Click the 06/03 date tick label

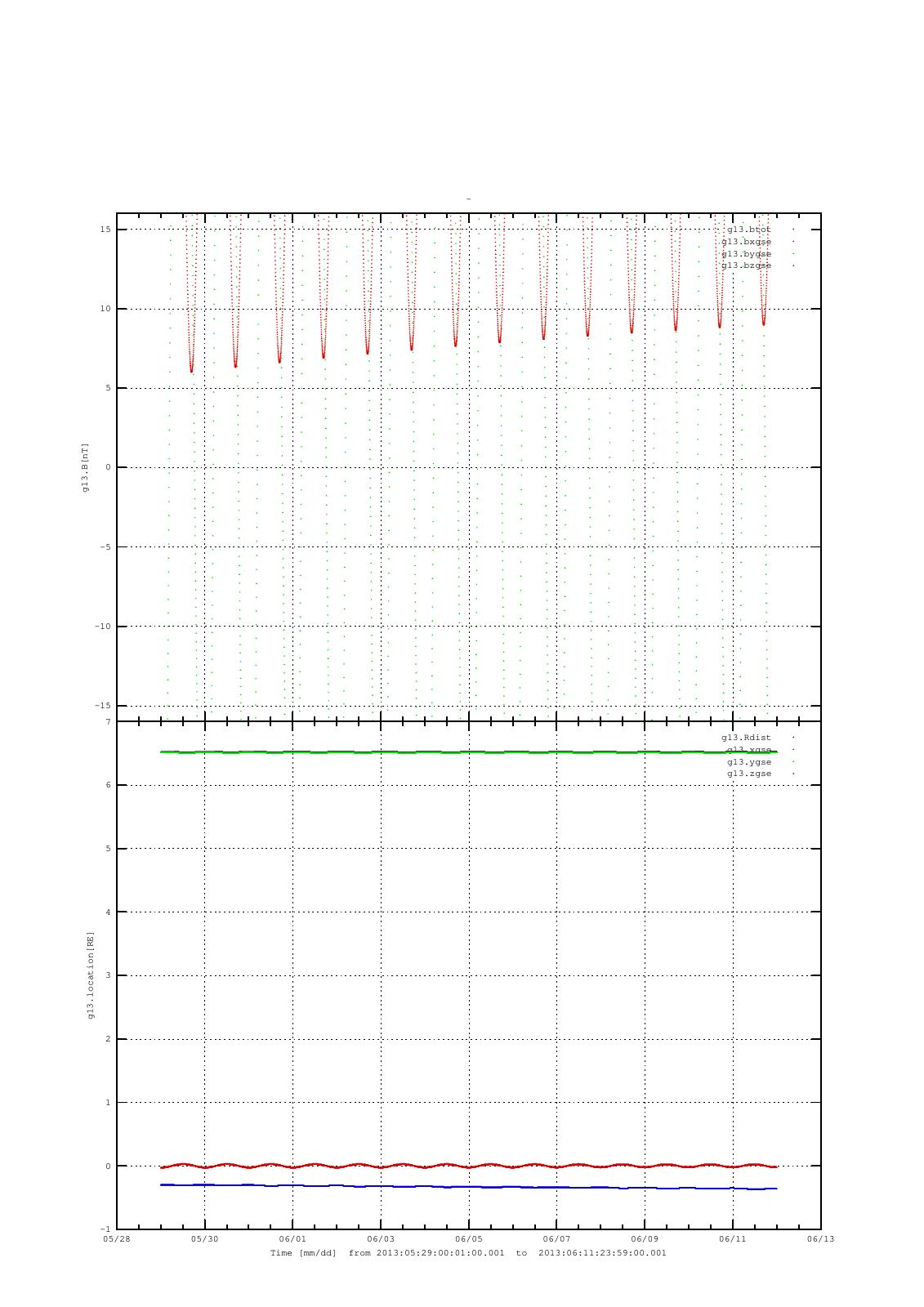click(381, 1239)
